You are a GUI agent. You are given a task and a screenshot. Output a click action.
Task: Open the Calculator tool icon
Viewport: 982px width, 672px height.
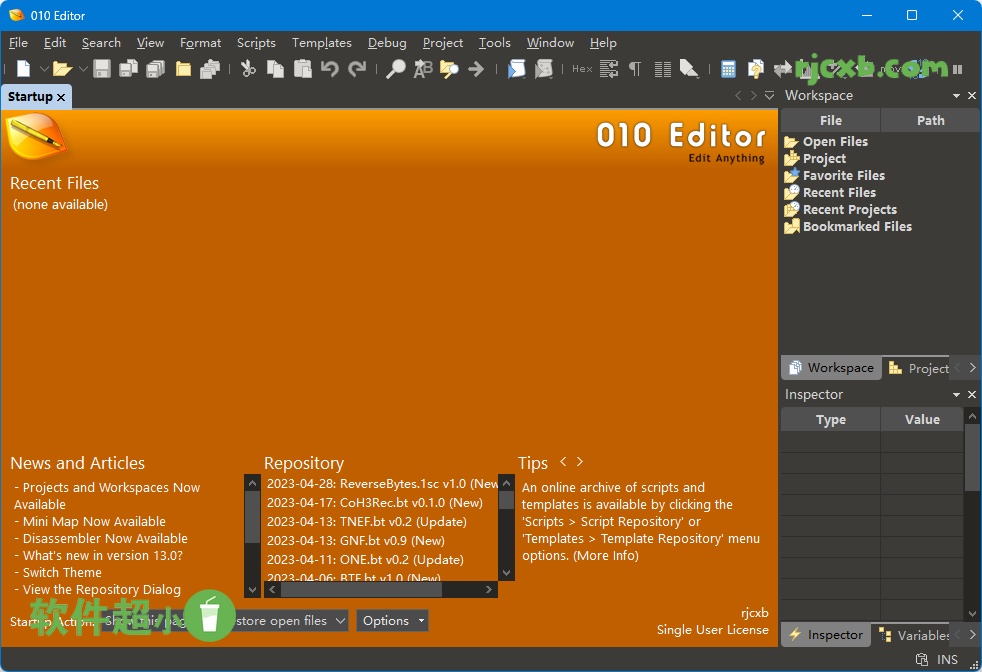pos(727,68)
